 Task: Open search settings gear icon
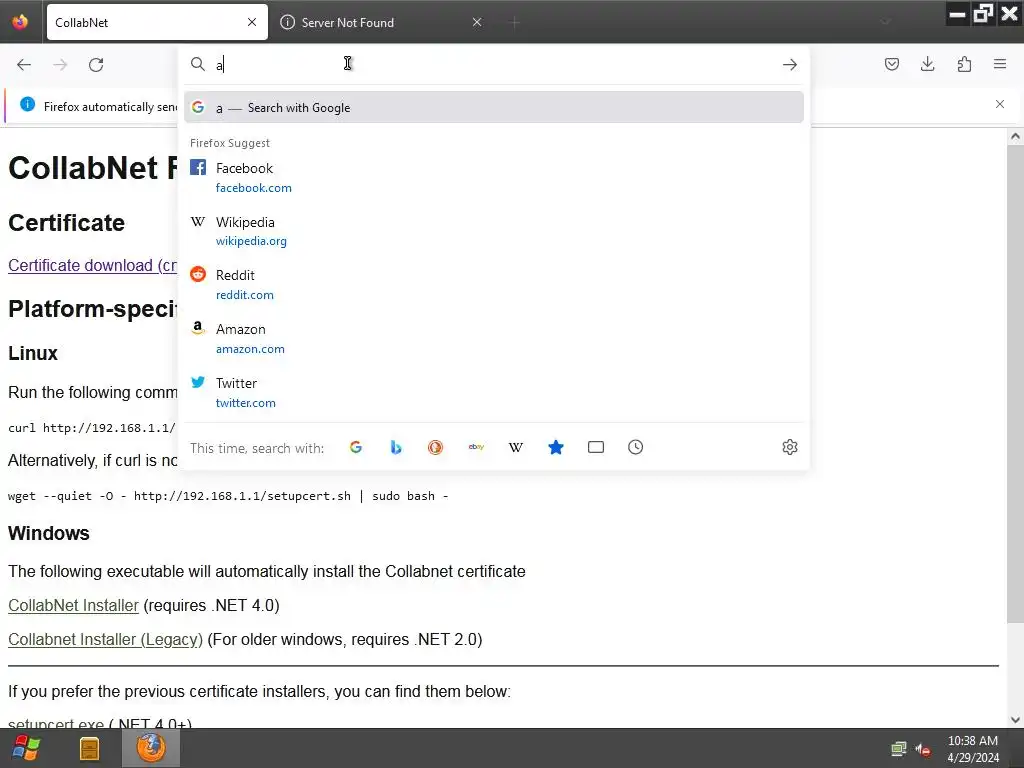pos(790,447)
